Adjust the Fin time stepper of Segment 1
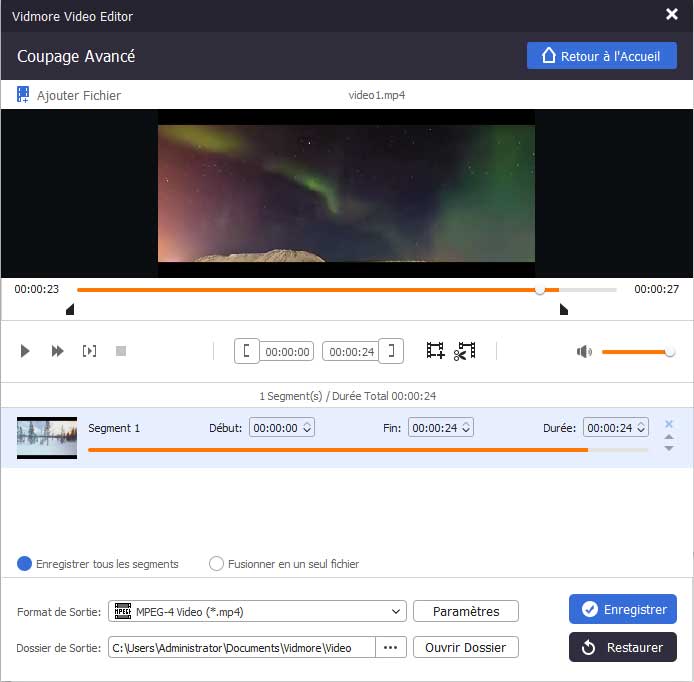Viewport: 694px width, 682px height. click(x=466, y=428)
